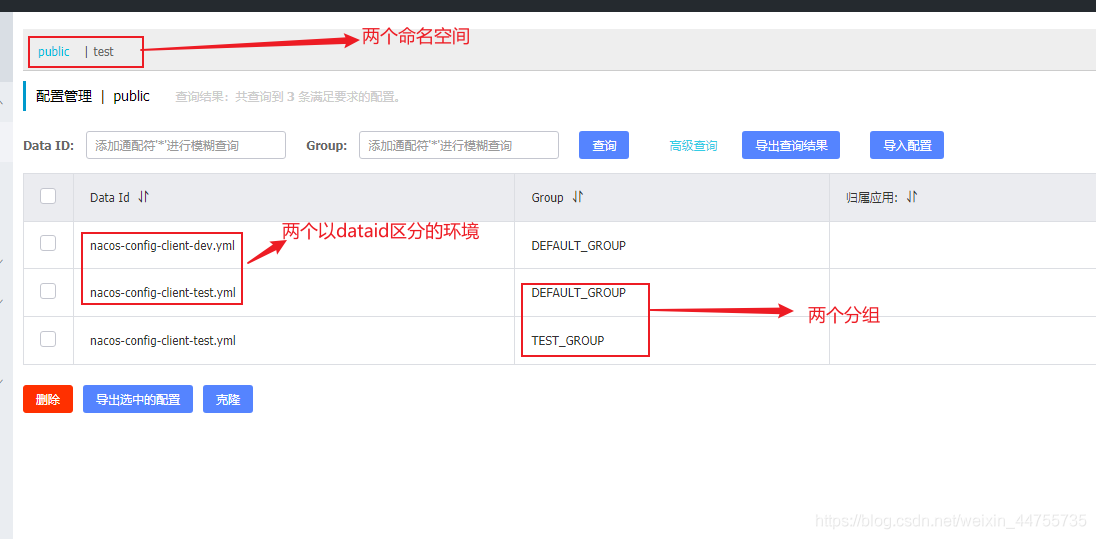Open 高级查询 advanced query link
This screenshot has height=539, width=1096.
coord(693,146)
